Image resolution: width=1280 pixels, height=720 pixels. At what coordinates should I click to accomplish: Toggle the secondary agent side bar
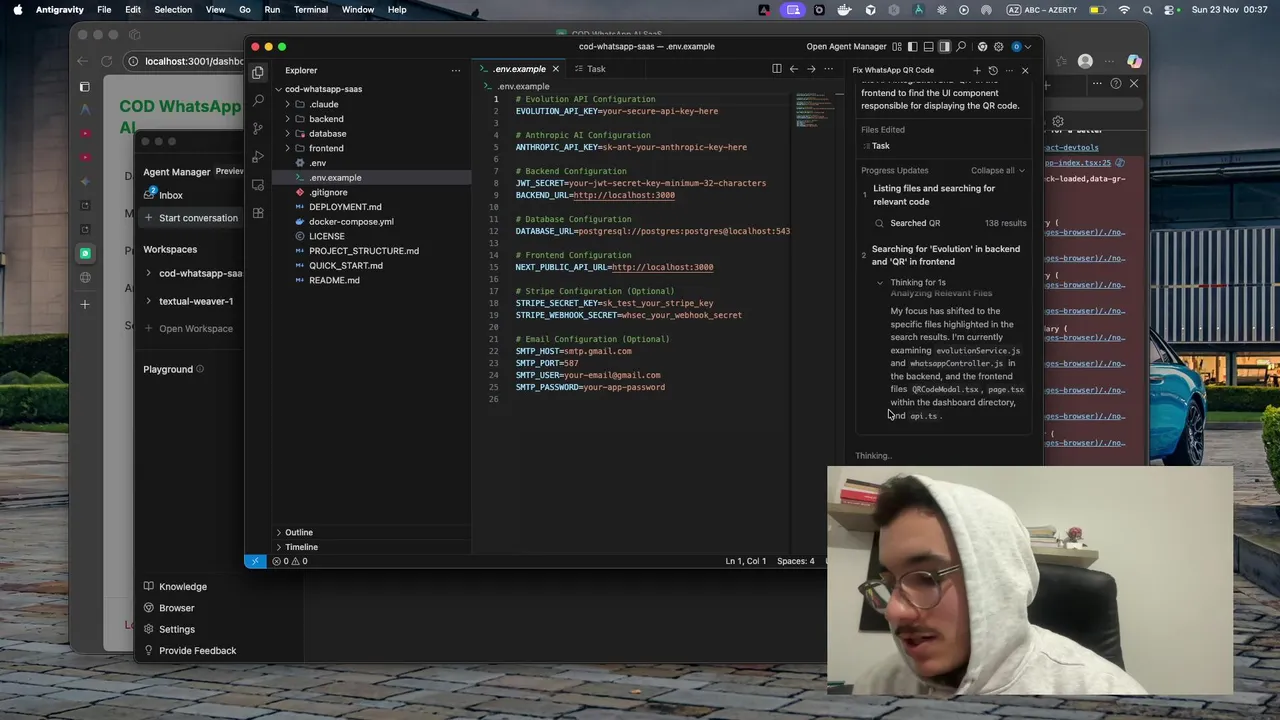point(945,46)
